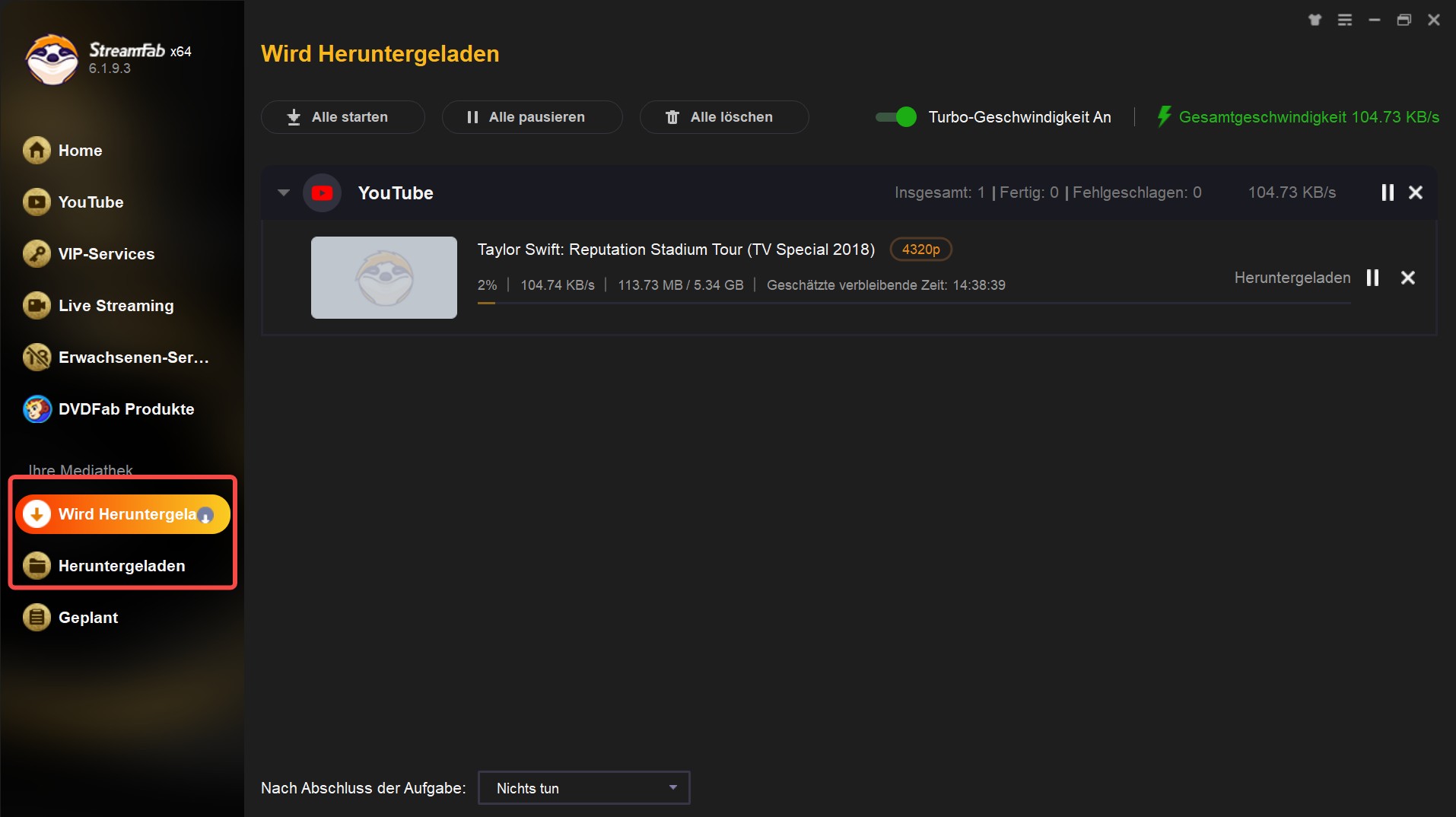
Task: Click the Live Streaming camera icon
Action: [37, 306]
